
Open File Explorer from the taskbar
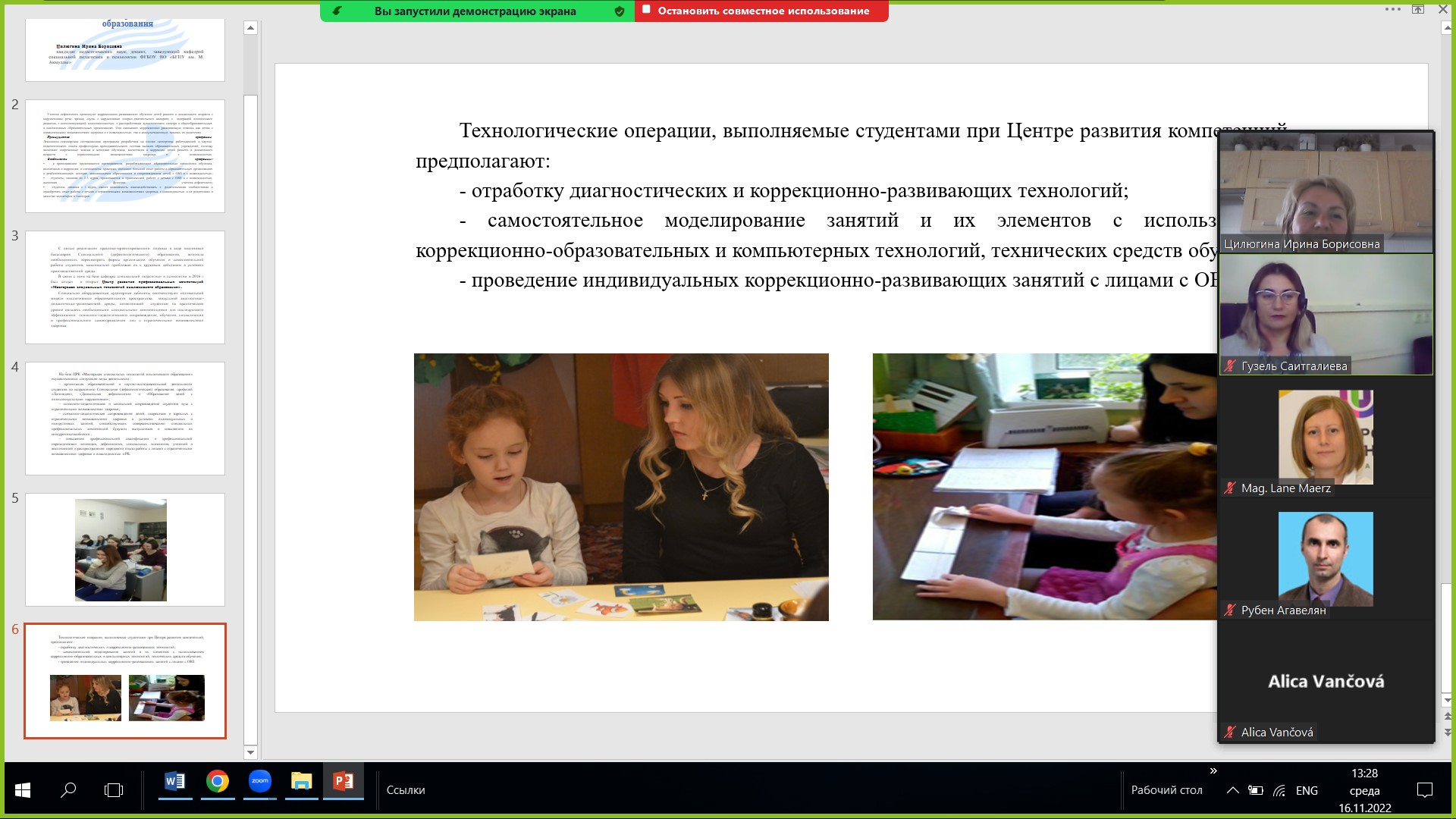pyautogui.click(x=301, y=782)
